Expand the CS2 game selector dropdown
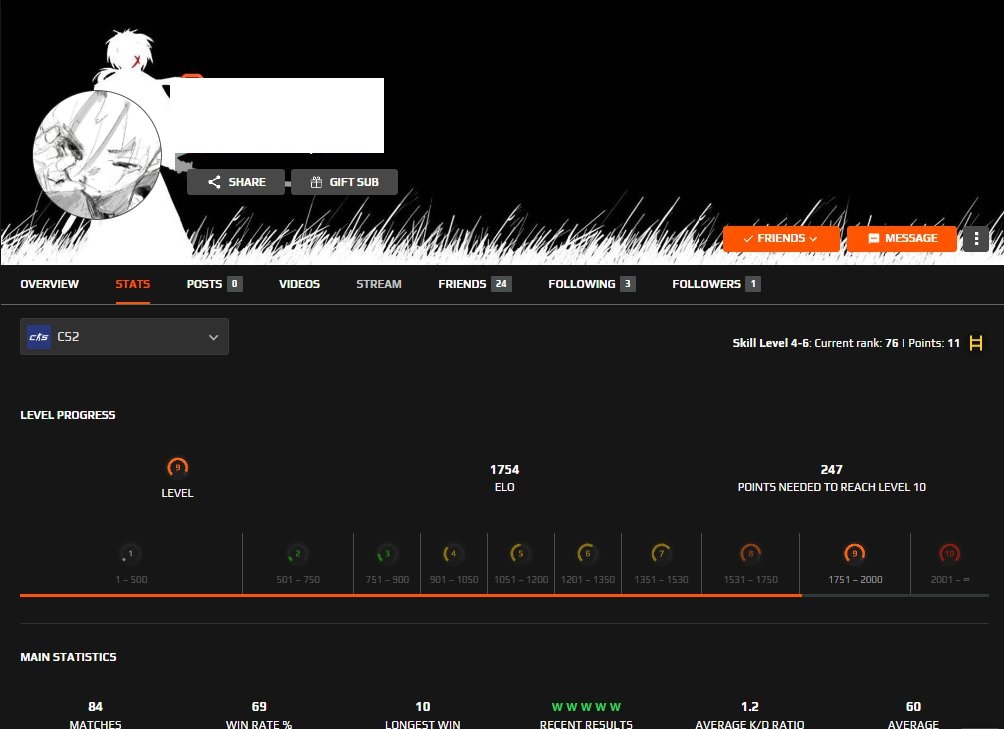The image size is (1004, 729). coord(124,337)
